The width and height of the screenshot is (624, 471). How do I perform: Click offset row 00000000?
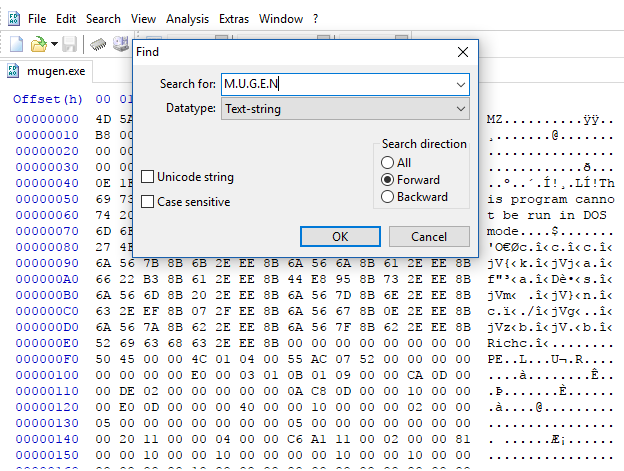[x=47, y=119]
